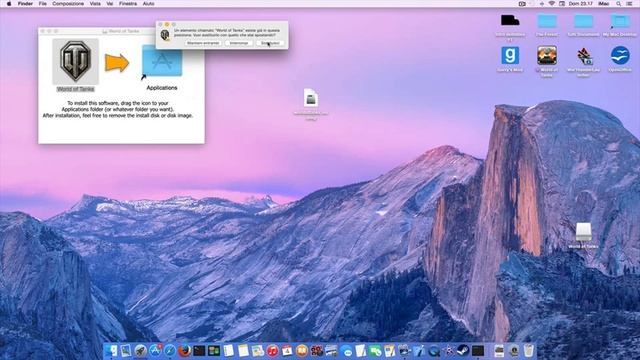
Task: Open the Trash in the Dock
Action: pyautogui.click(x=528, y=351)
